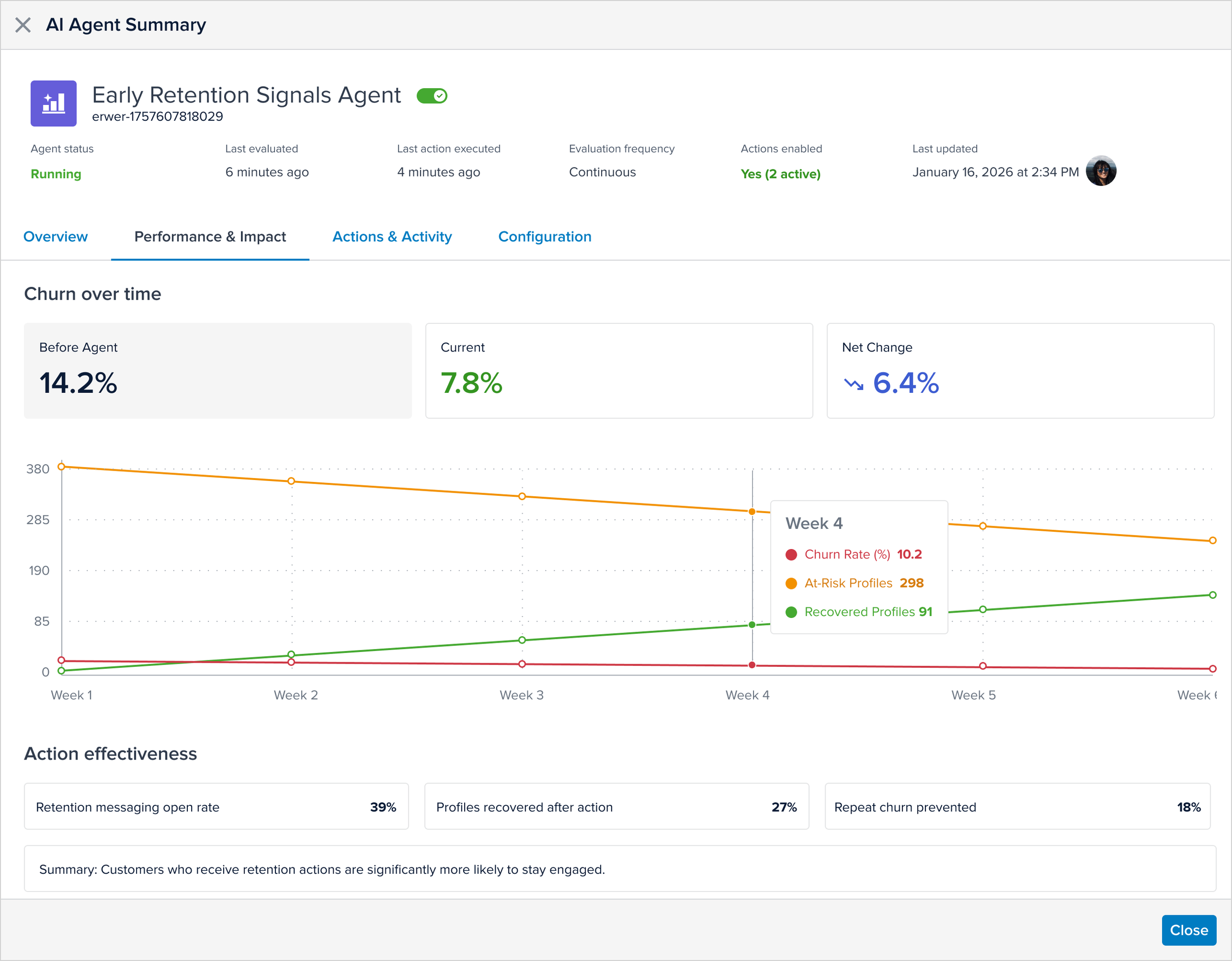Go to the Configuration tab
Image resolution: width=1232 pixels, height=961 pixels.
tap(545, 236)
